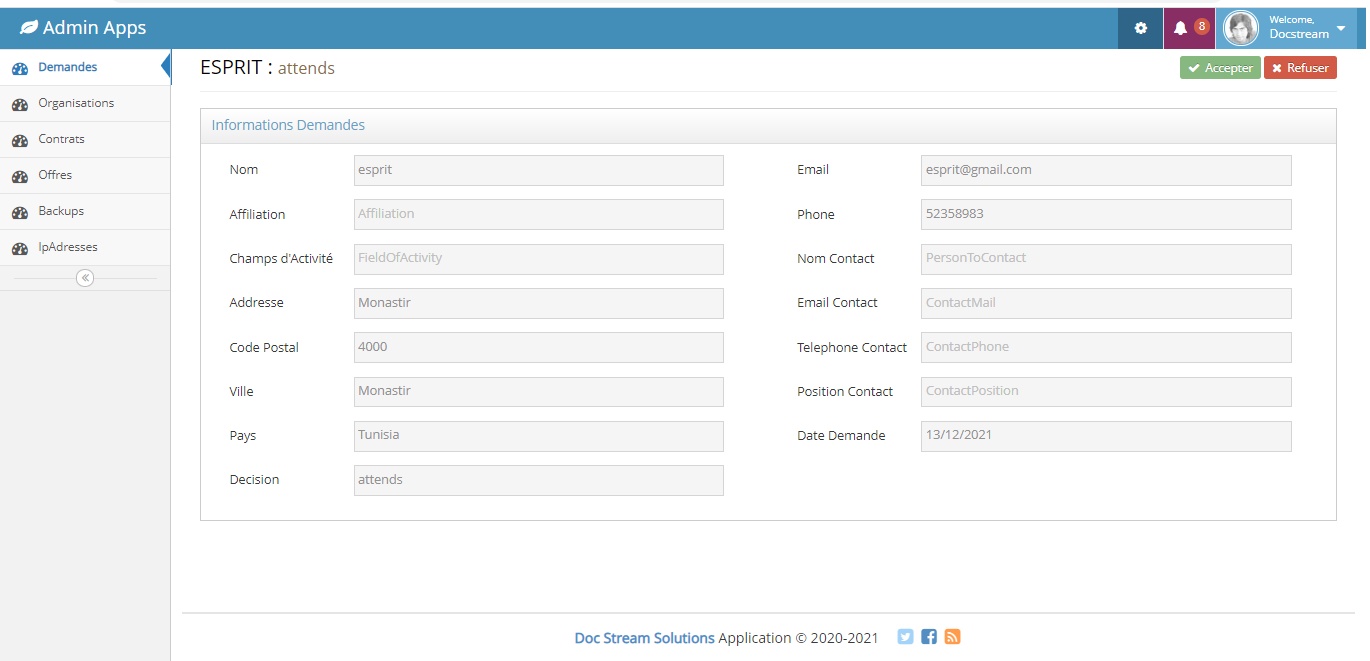Viewport: 1370px width, 661px height.
Task: Collapse the sidebar with double-chevron button
Action: 85,278
